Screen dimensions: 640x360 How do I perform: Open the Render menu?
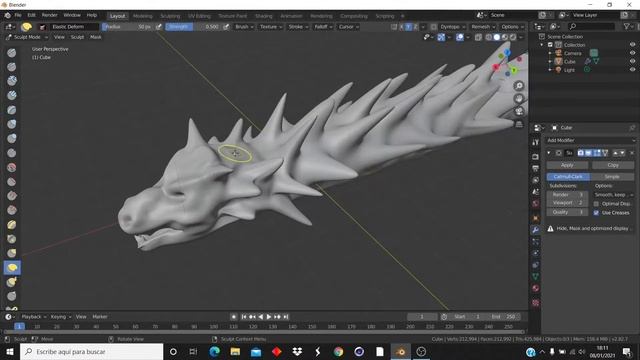(x=49, y=15)
